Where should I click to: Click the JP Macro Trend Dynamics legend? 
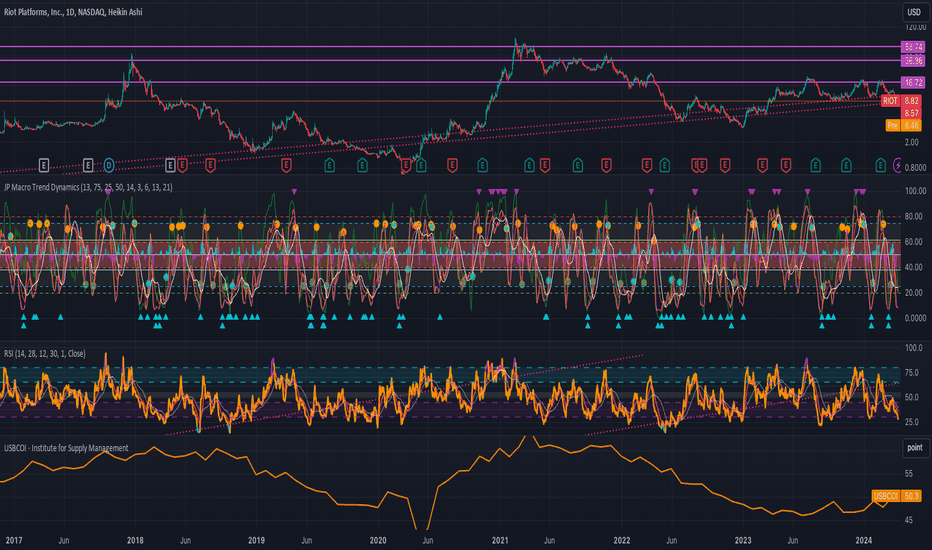[88, 187]
